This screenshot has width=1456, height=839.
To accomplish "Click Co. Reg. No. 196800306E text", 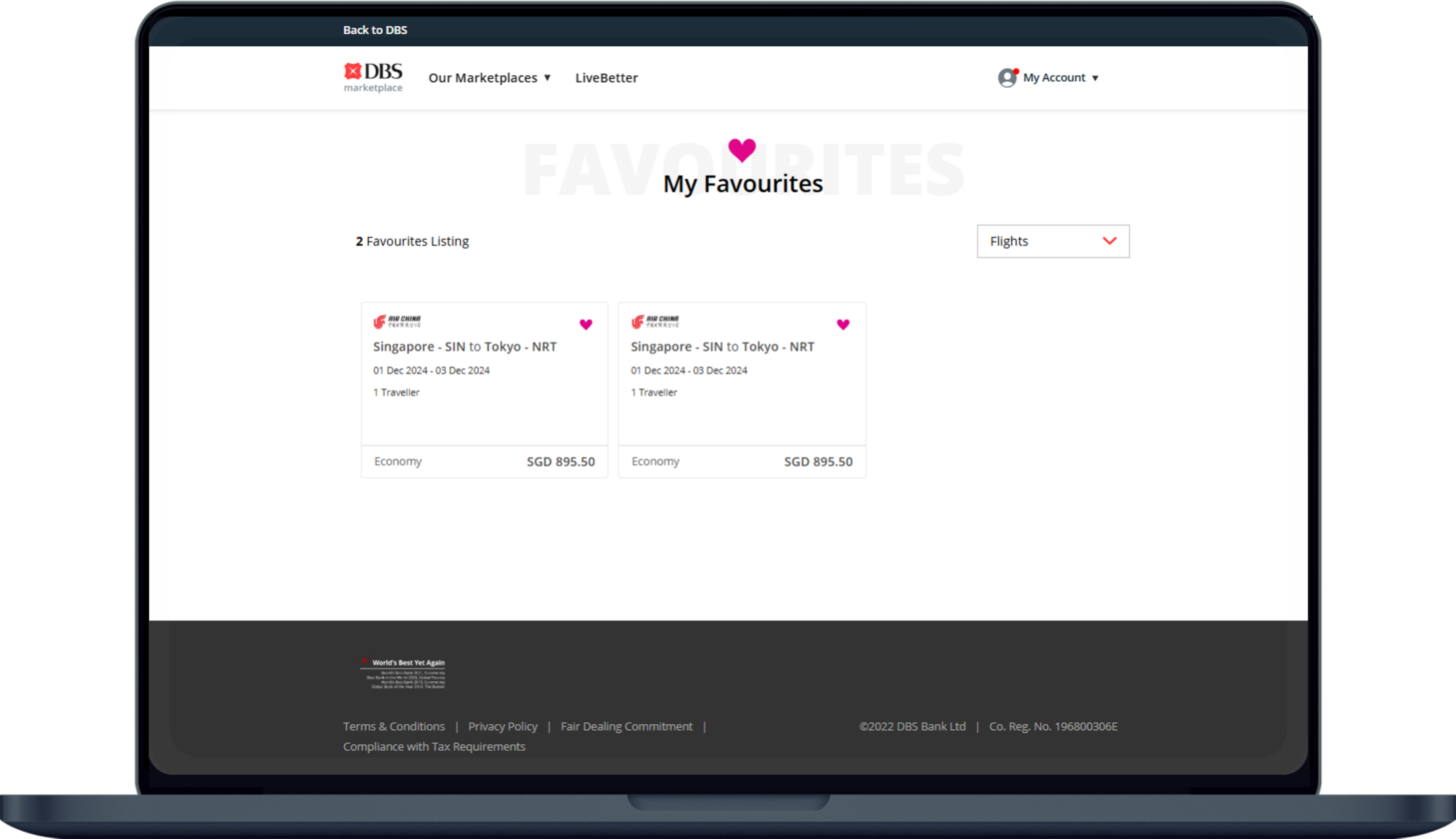I will pyautogui.click(x=1053, y=726).
